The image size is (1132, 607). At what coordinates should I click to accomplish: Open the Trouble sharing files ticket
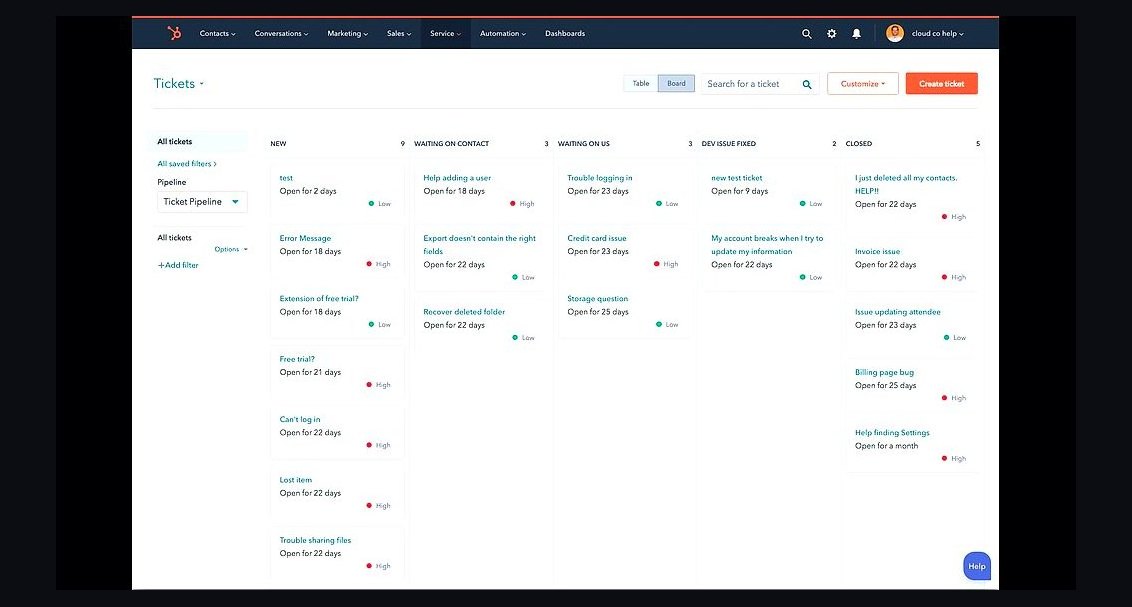pyautogui.click(x=315, y=541)
